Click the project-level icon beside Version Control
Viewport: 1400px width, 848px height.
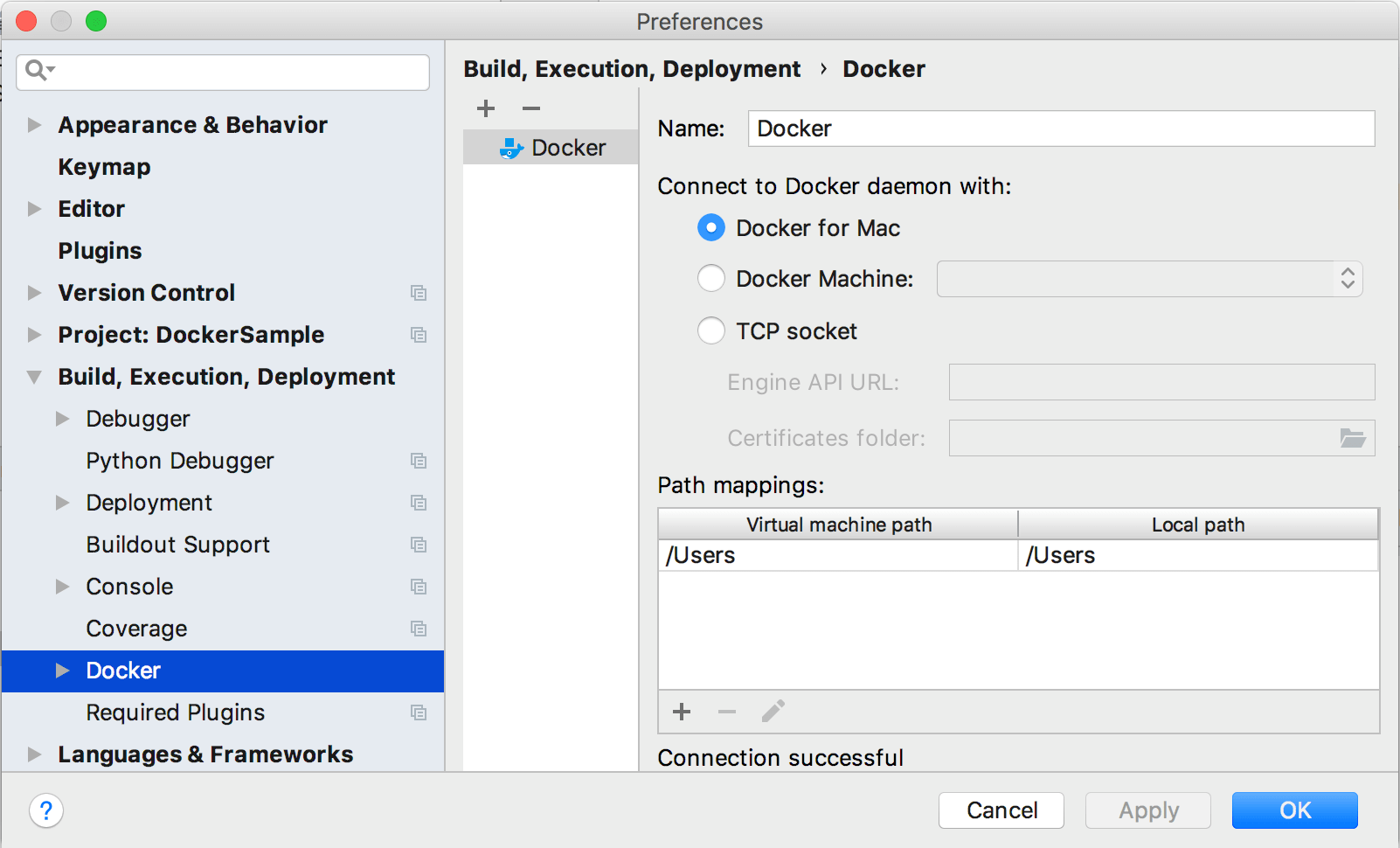click(x=419, y=293)
